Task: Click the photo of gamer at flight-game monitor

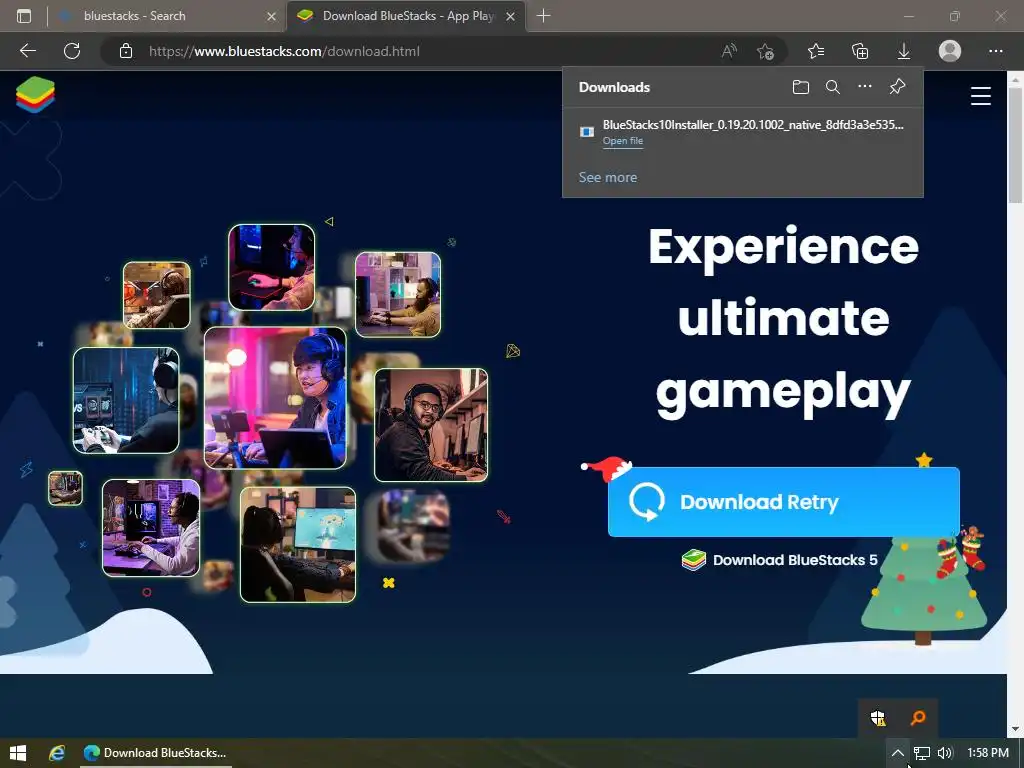Action: coord(298,545)
